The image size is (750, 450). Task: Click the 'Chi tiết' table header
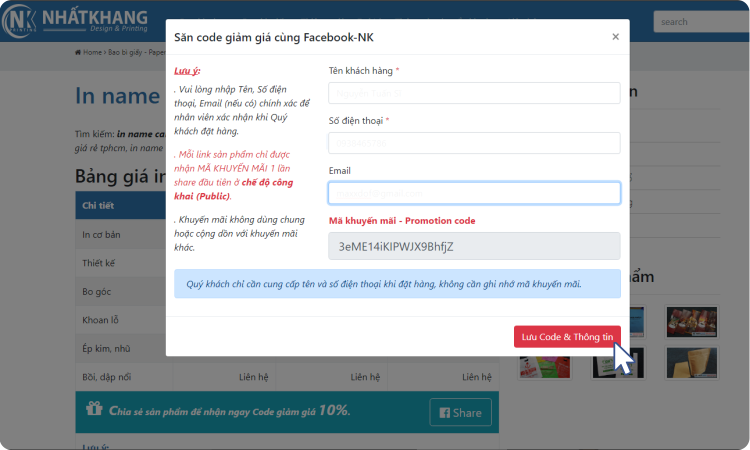click(121, 205)
